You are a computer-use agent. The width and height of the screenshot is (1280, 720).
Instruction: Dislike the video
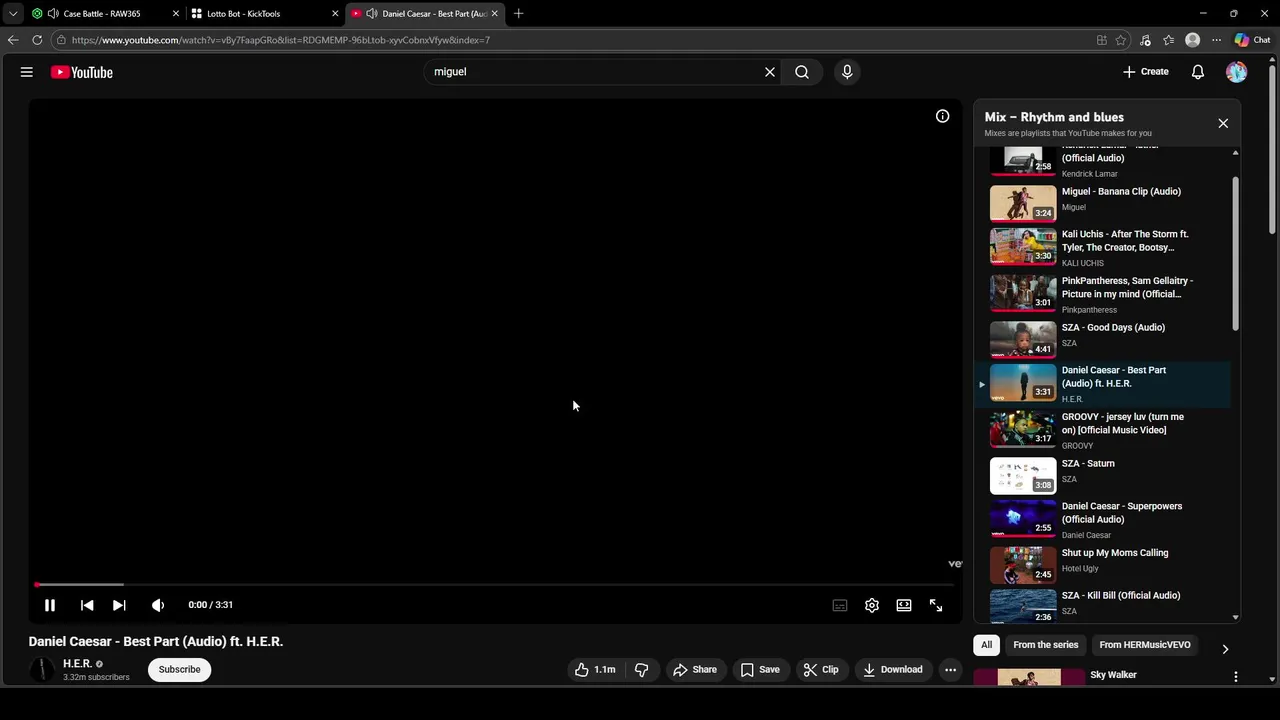click(642, 670)
